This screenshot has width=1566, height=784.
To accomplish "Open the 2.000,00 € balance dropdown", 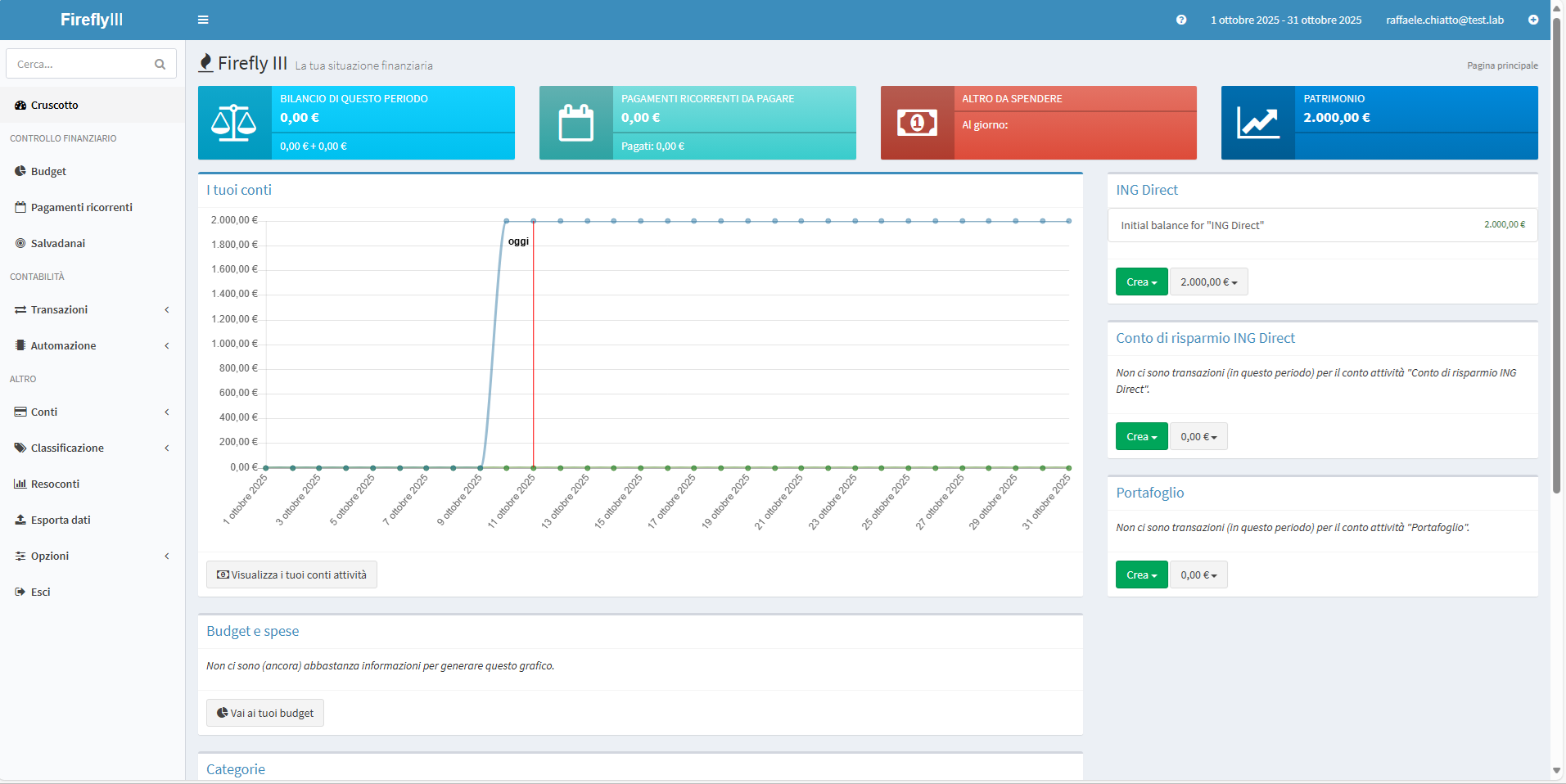I will click(x=1208, y=282).
